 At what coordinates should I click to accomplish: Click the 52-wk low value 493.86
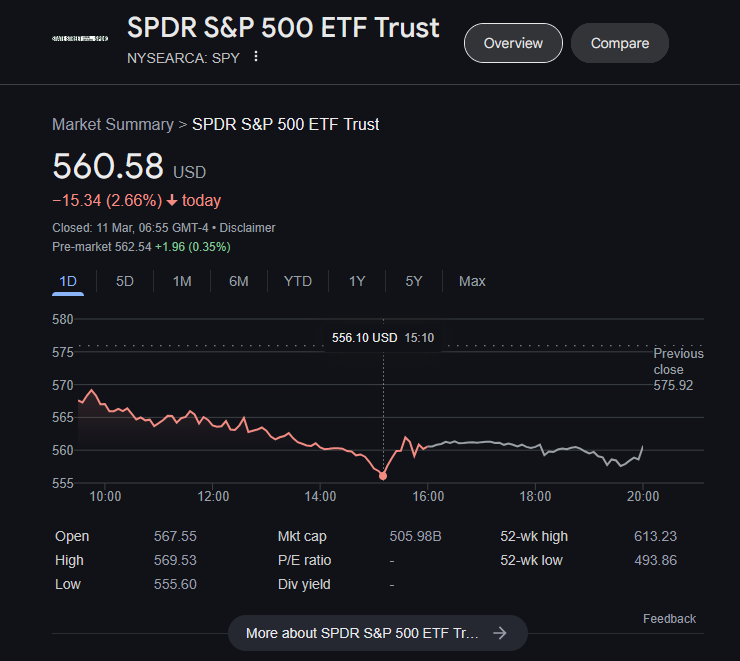pyautogui.click(x=656, y=561)
